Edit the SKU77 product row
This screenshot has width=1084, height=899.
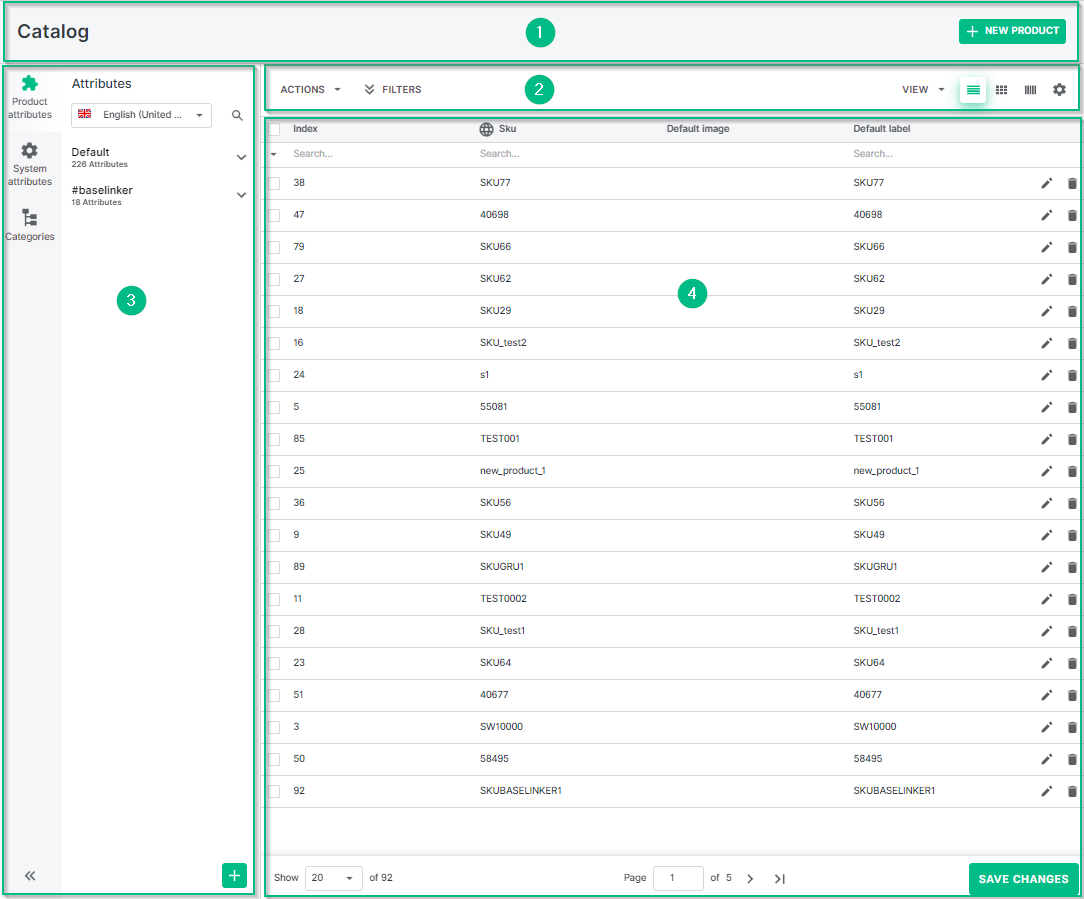(x=1047, y=183)
